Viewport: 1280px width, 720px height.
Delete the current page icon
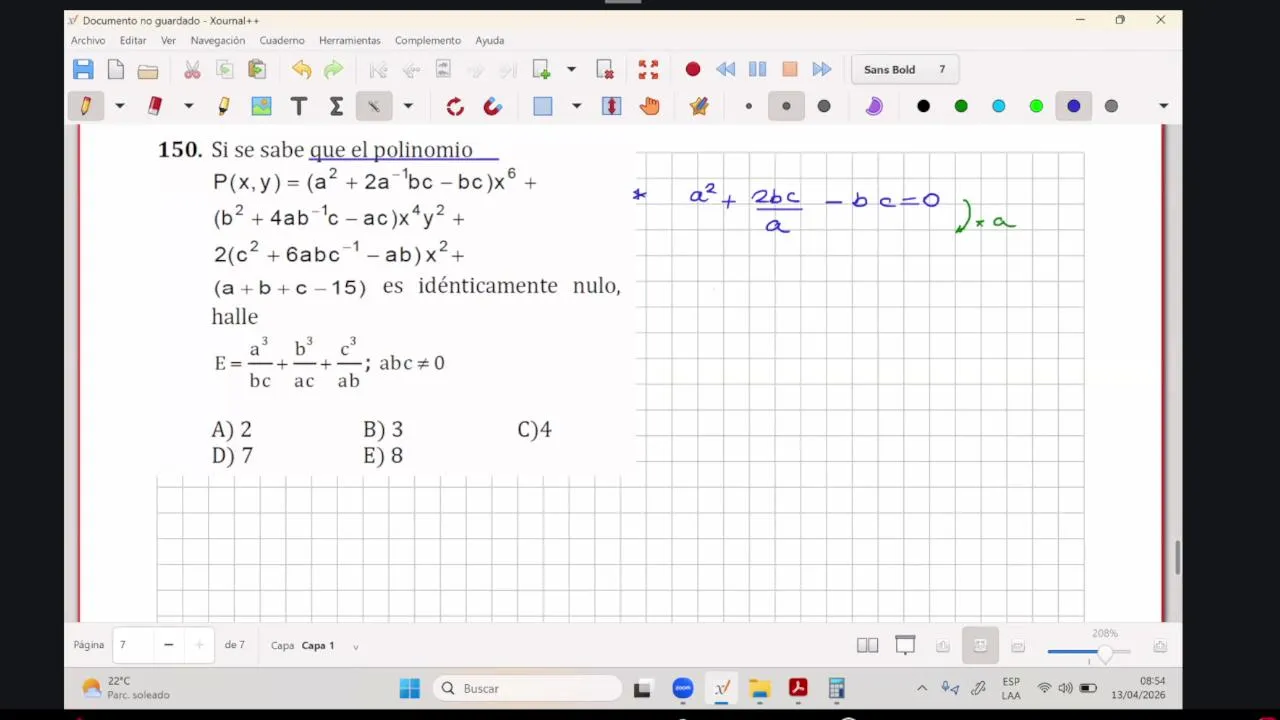point(605,69)
